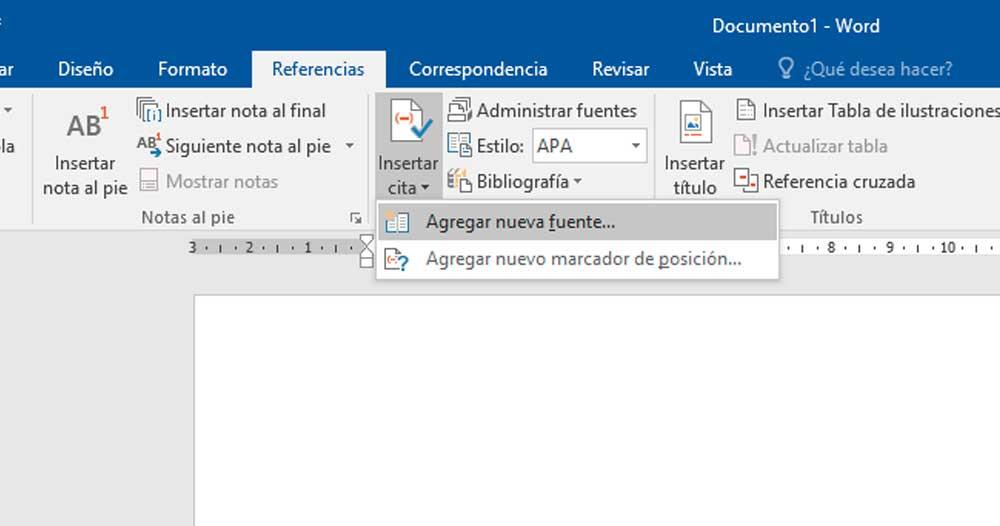Click the Insertar cita icon

(411, 121)
